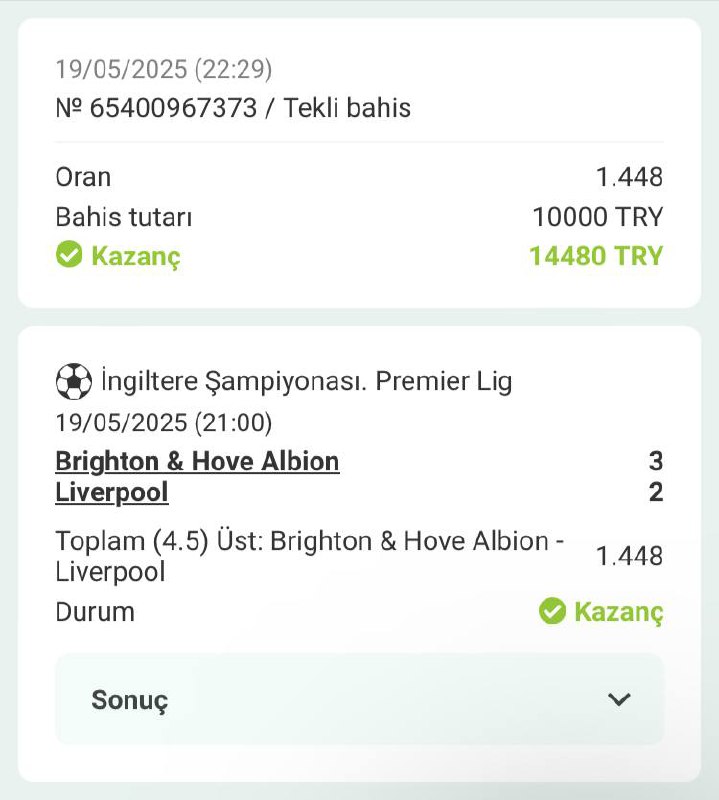The width and height of the screenshot is (719, 800).
Task: Click the Tekli bahis bet type label
Action: point(347,108)
